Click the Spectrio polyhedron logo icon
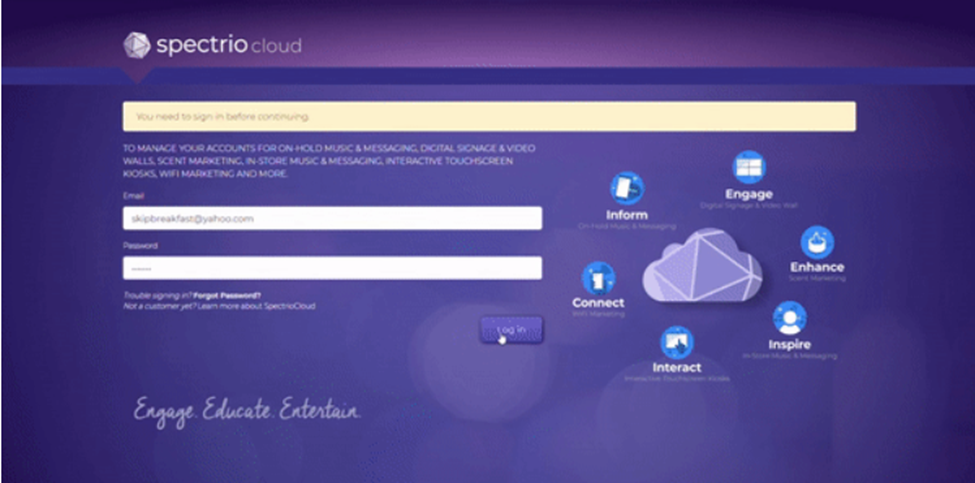Screen dimensions: 975x483 coord(137,45)
